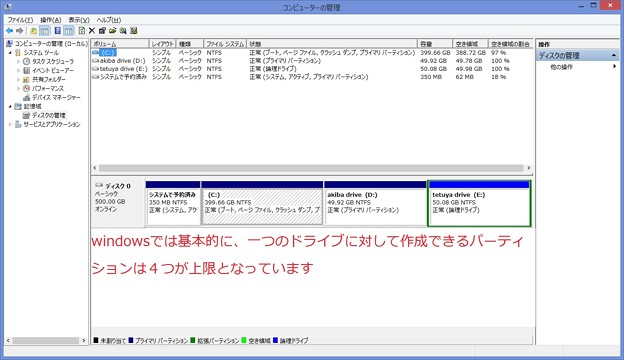Expand the サービスとアプリケーション node
The width and height of the screenshot is (624, 360).
coord(10,125)
